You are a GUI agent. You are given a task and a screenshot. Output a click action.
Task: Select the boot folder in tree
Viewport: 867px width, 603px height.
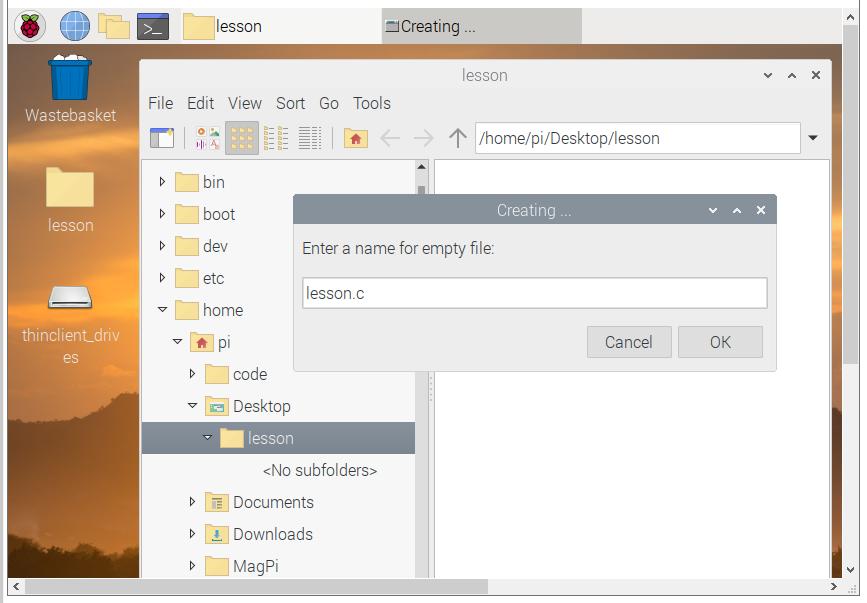pos(205,214)
